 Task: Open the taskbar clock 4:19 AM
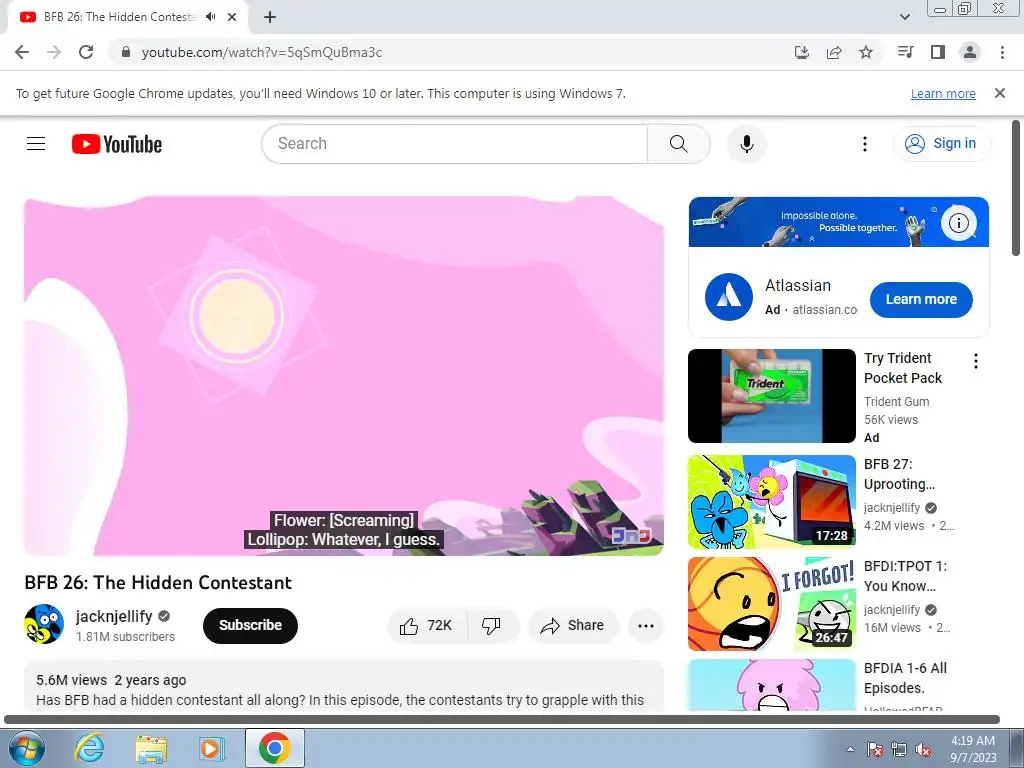[973, 749]
